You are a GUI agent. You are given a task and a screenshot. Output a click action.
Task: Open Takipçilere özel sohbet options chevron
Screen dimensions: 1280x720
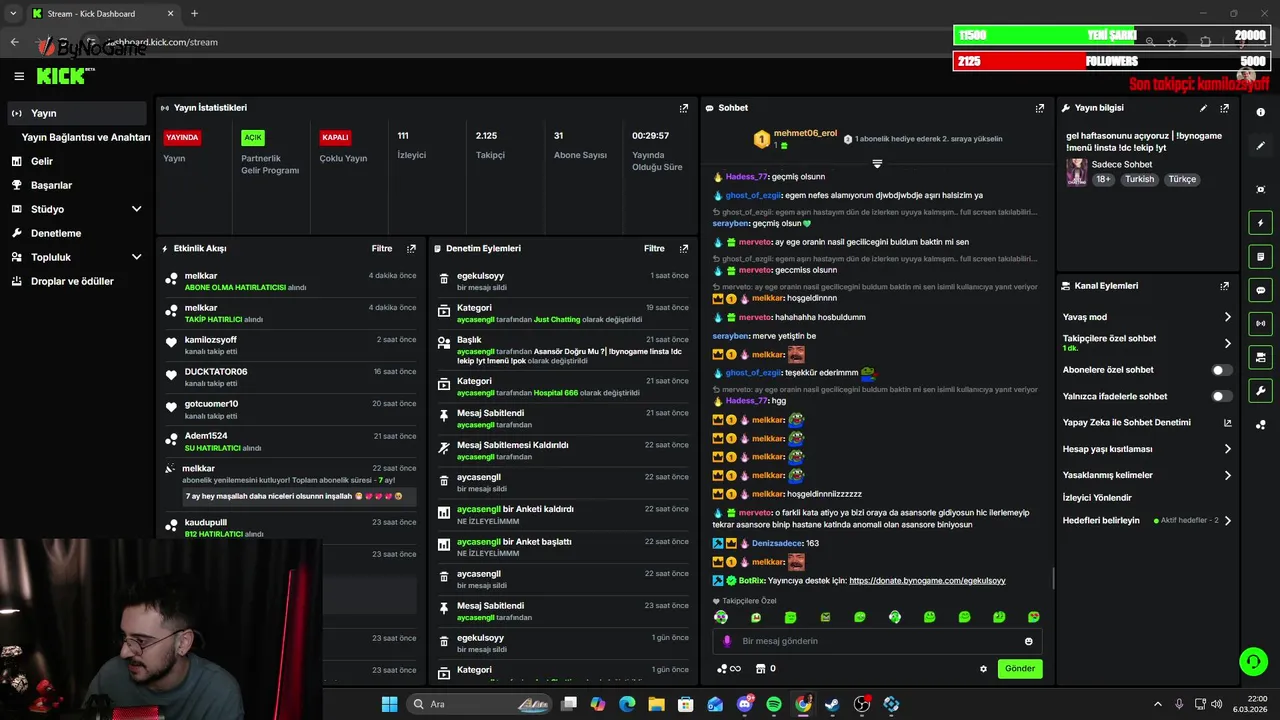click(1228, 343)
